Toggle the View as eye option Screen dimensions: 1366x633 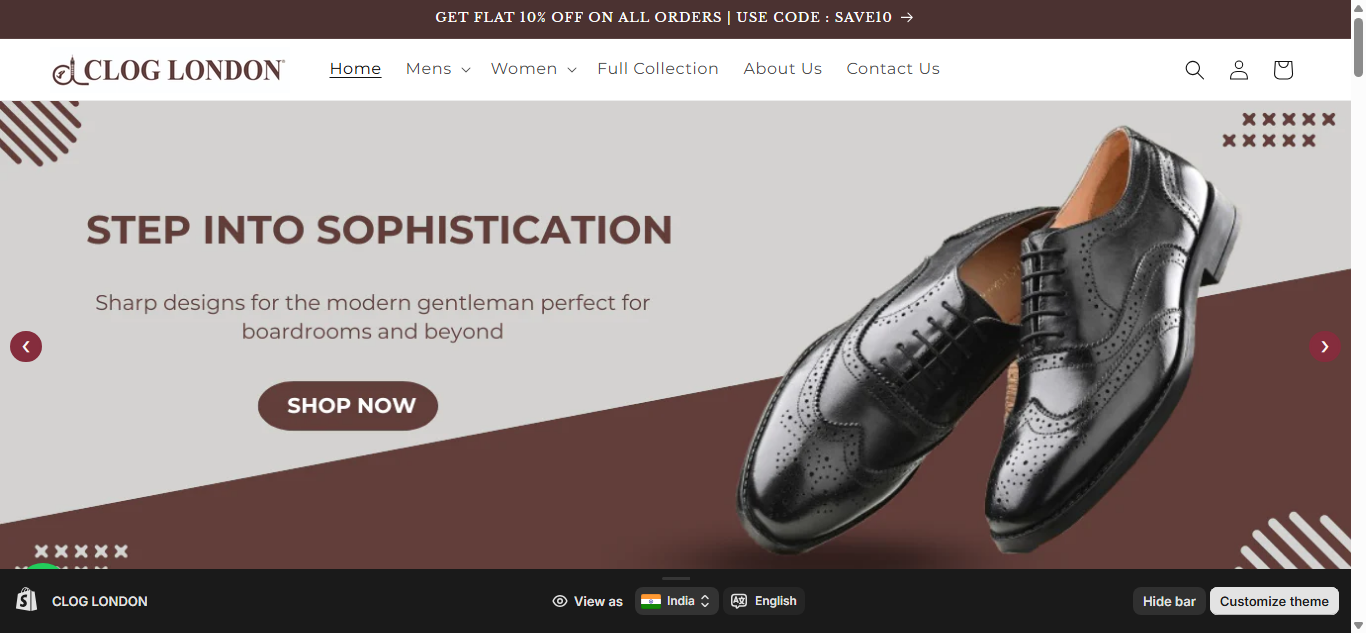587,601
